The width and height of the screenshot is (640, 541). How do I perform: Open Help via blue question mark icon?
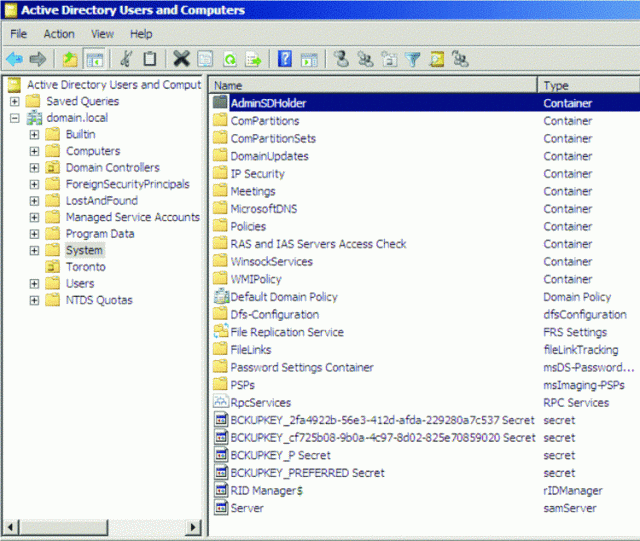click(x=285, y=60)
